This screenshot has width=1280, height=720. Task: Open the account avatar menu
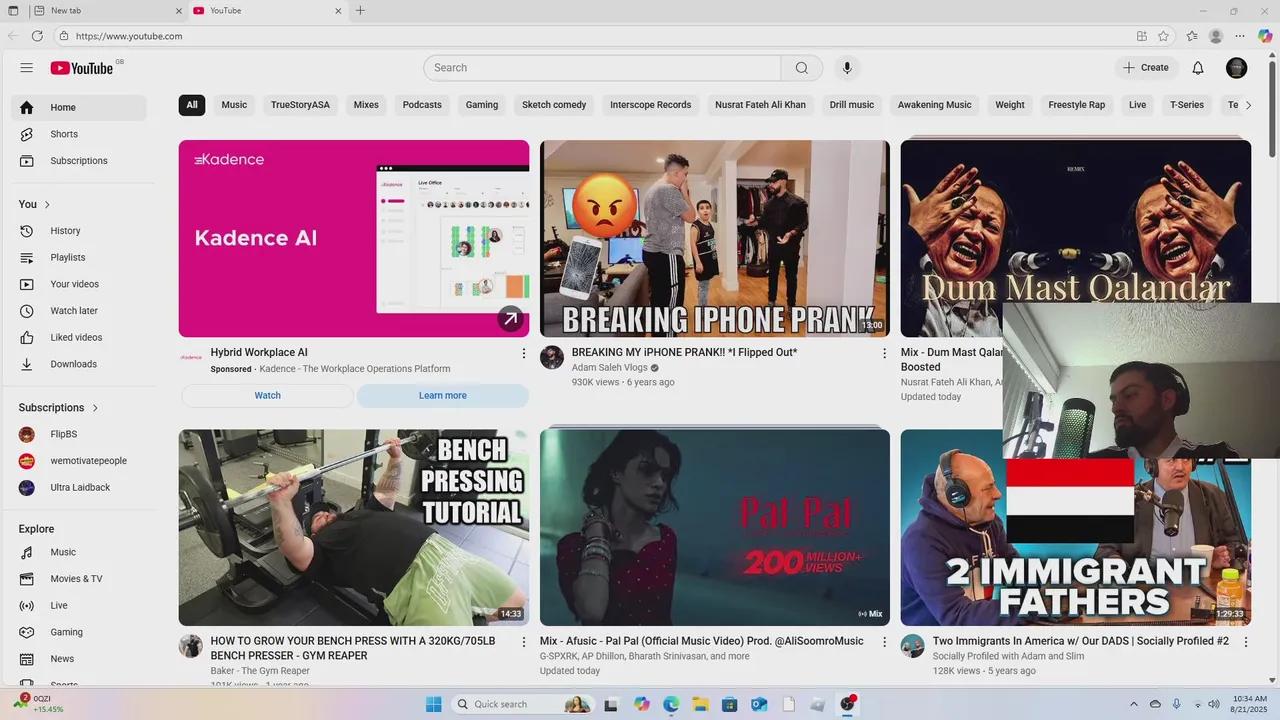[x=1237, y=68]
